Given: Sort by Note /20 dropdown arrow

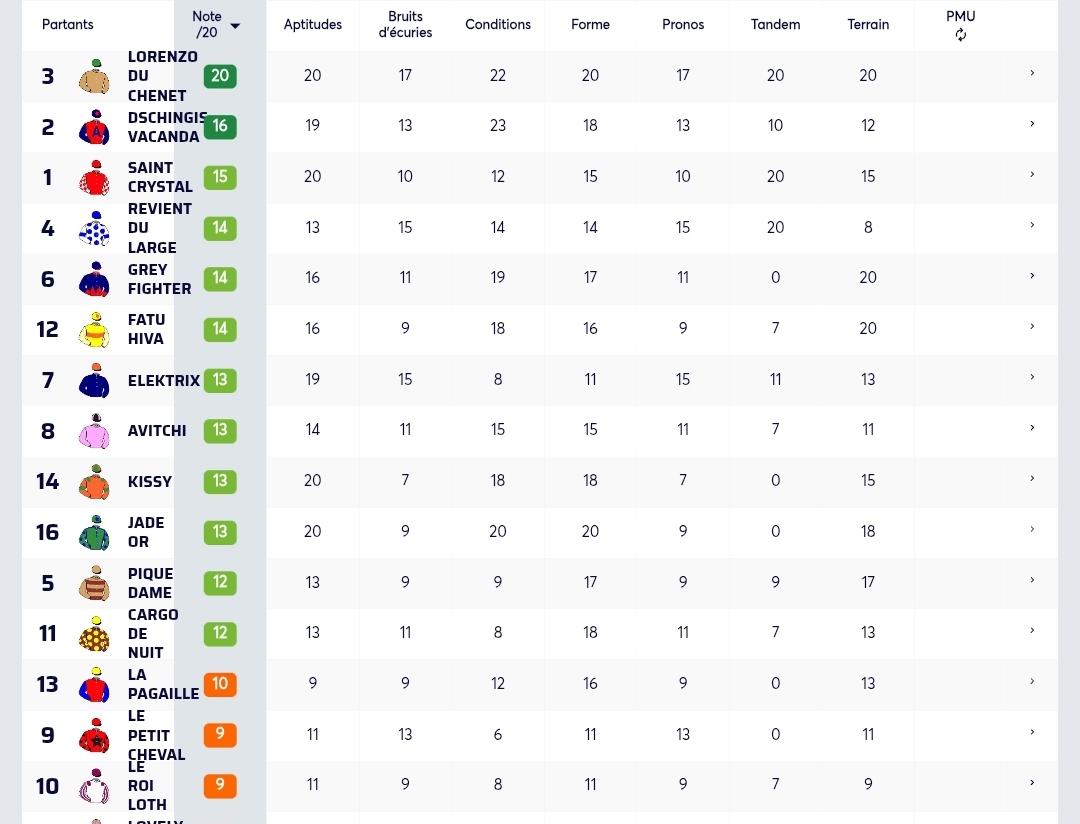Looking at the screenshot, I should point(235,26).
